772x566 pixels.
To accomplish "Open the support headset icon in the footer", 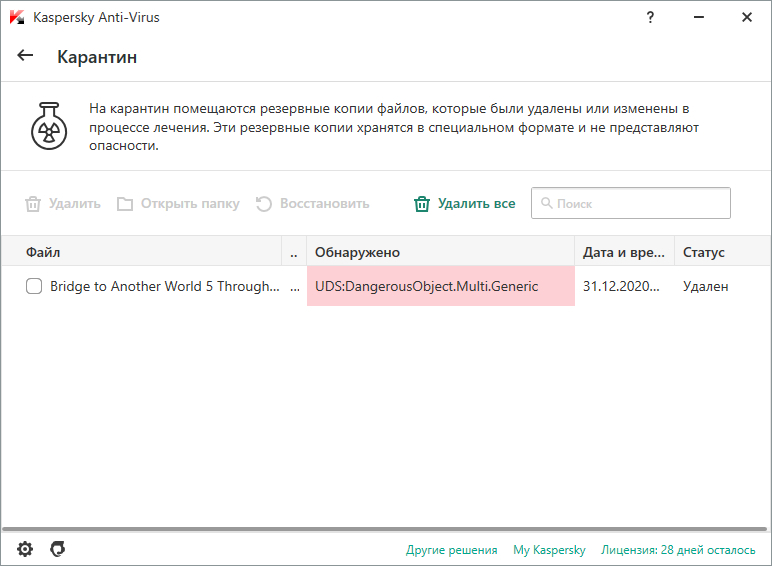I will [x=58, y=549].
